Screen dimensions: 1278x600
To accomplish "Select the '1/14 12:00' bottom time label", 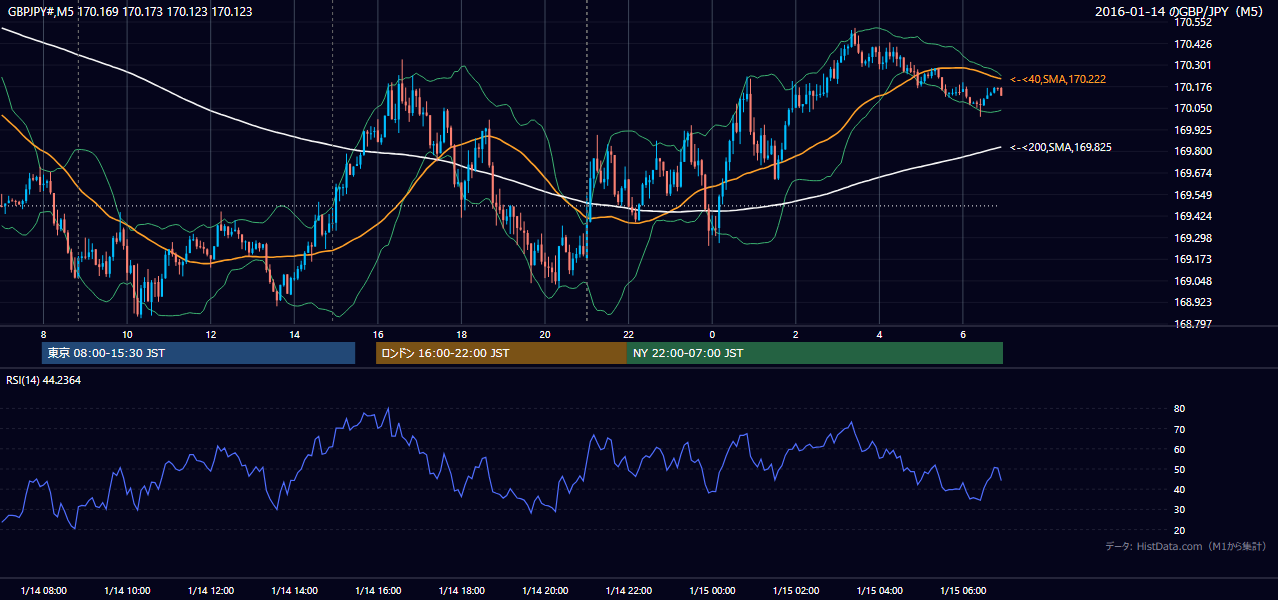I will pyautogui.click(x=210, y=590).
